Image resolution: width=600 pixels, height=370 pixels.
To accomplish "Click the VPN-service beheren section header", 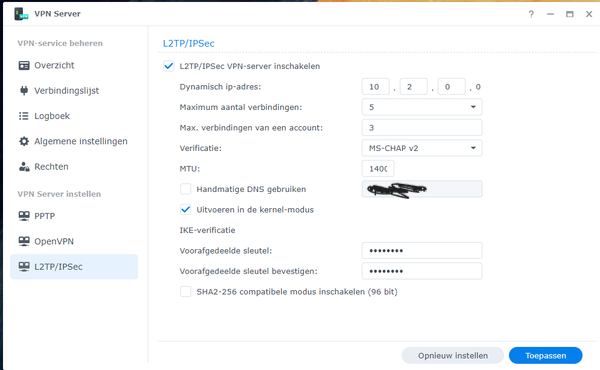I will [x=60, y=43].
